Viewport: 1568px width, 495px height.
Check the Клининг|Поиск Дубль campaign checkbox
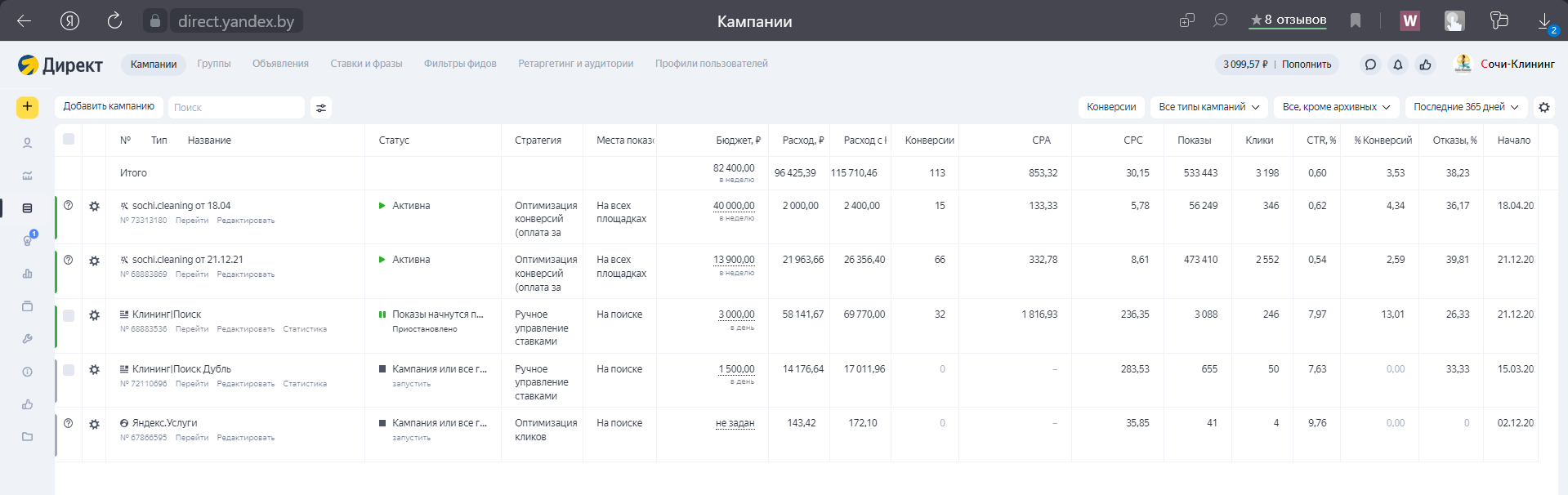[x=69, y=370]
